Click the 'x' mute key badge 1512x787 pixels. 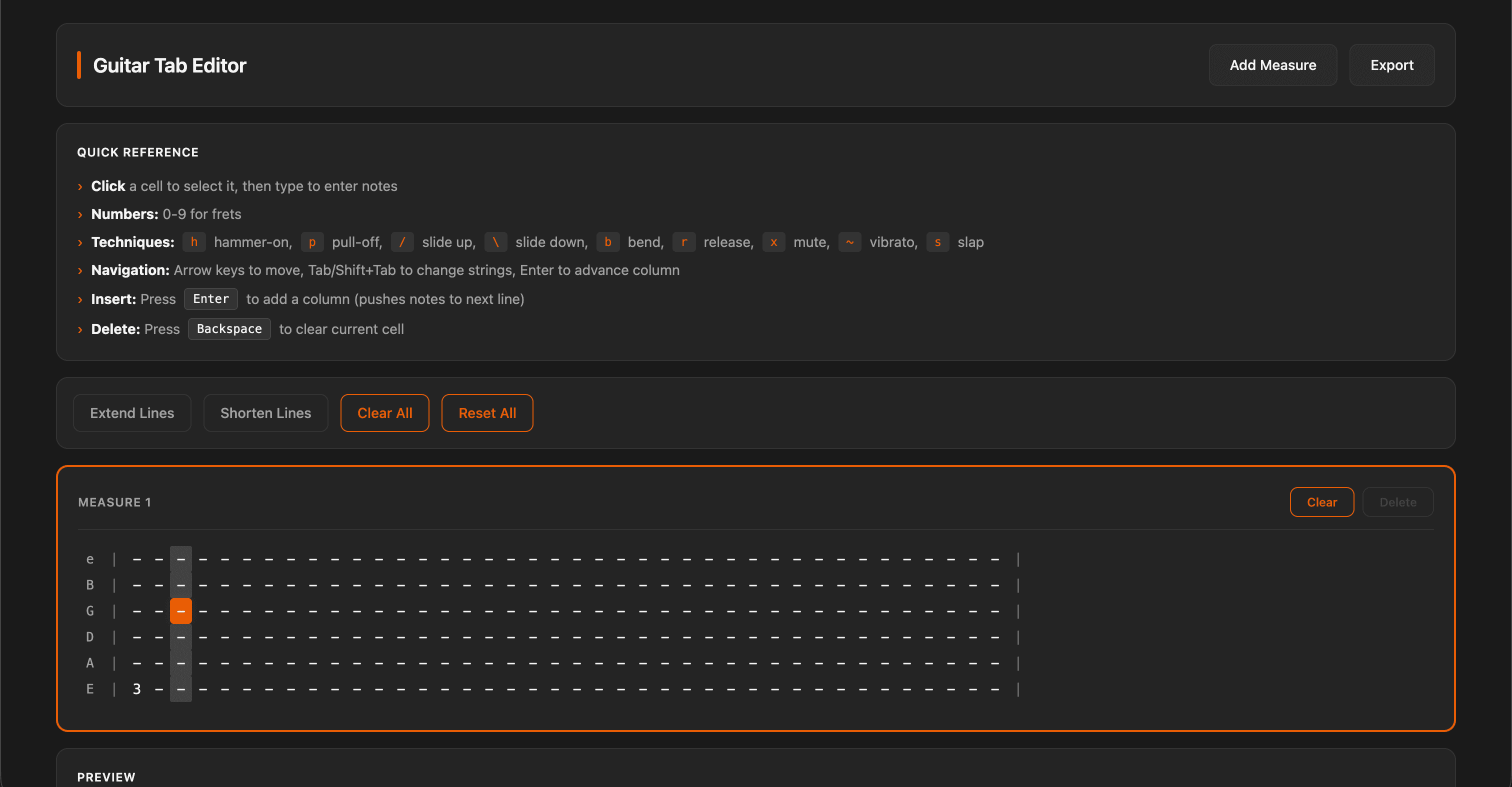pos(773,242)
